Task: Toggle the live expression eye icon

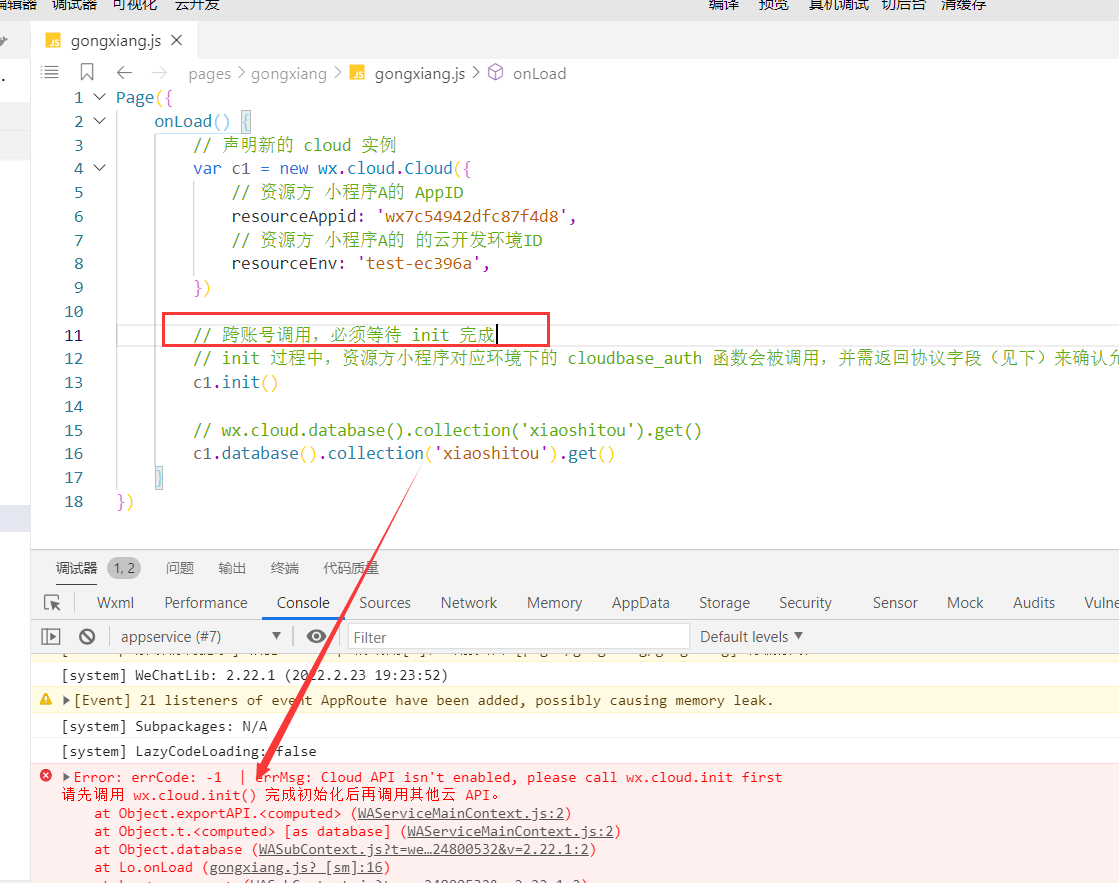Action: 316,636
